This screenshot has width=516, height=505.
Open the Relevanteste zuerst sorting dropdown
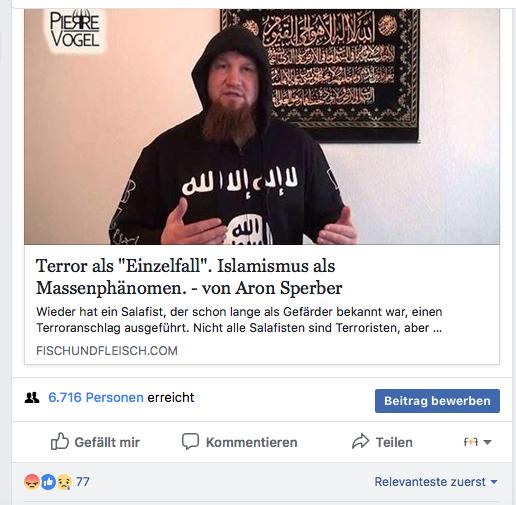pyautogui.click(x=436, y=482)
